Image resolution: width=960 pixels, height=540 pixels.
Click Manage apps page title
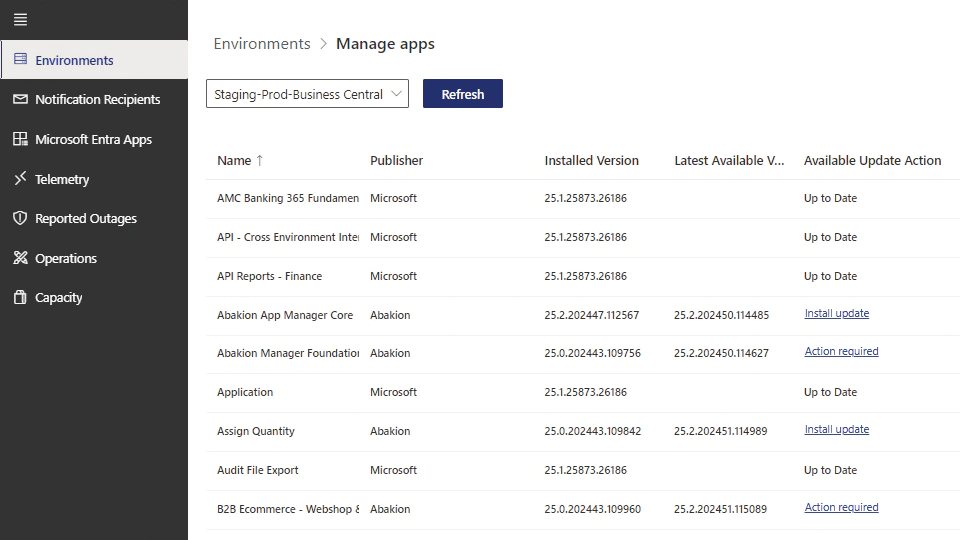tap(385, 44)
